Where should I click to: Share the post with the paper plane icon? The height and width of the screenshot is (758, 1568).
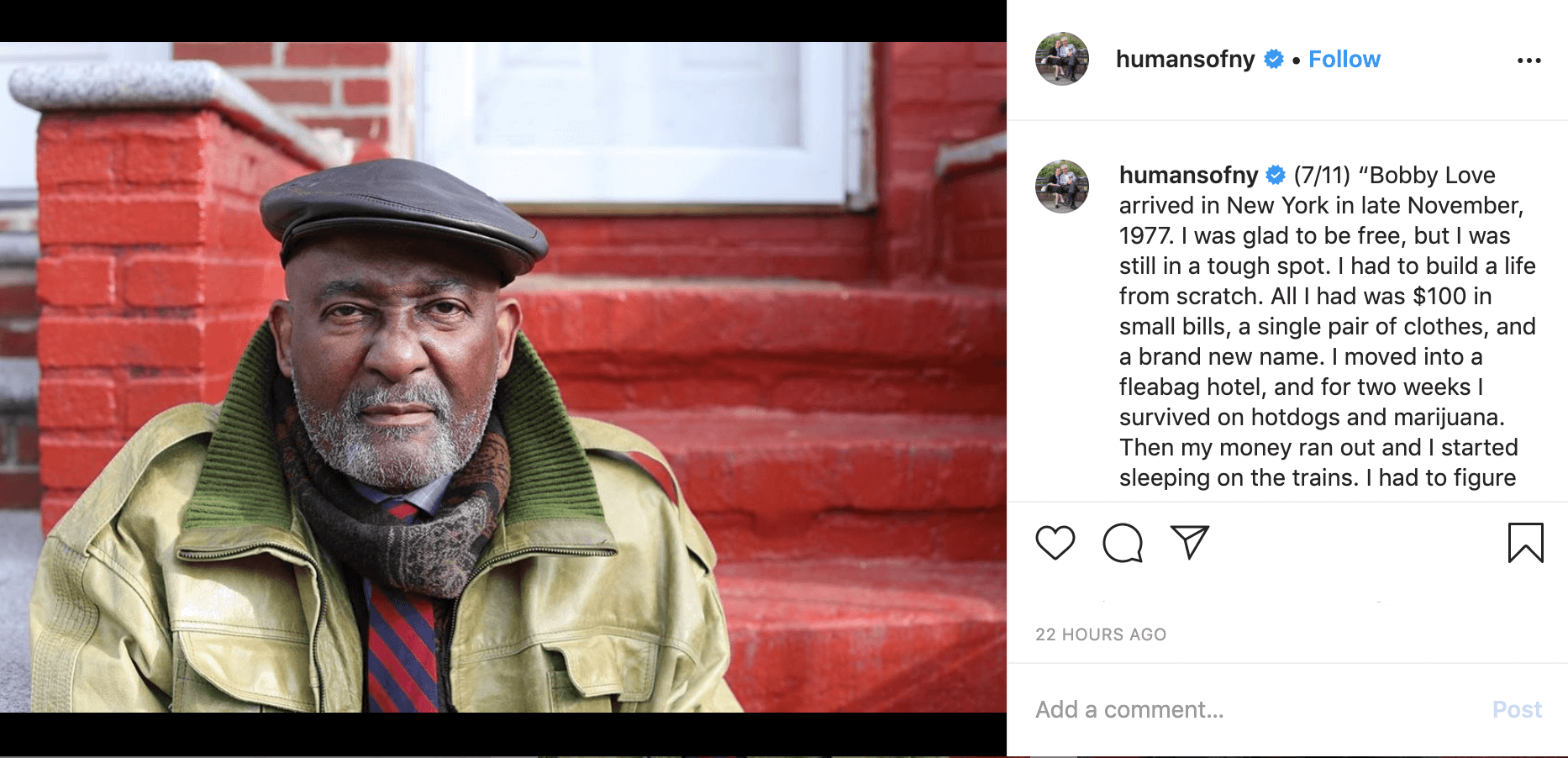(1190, 543)
